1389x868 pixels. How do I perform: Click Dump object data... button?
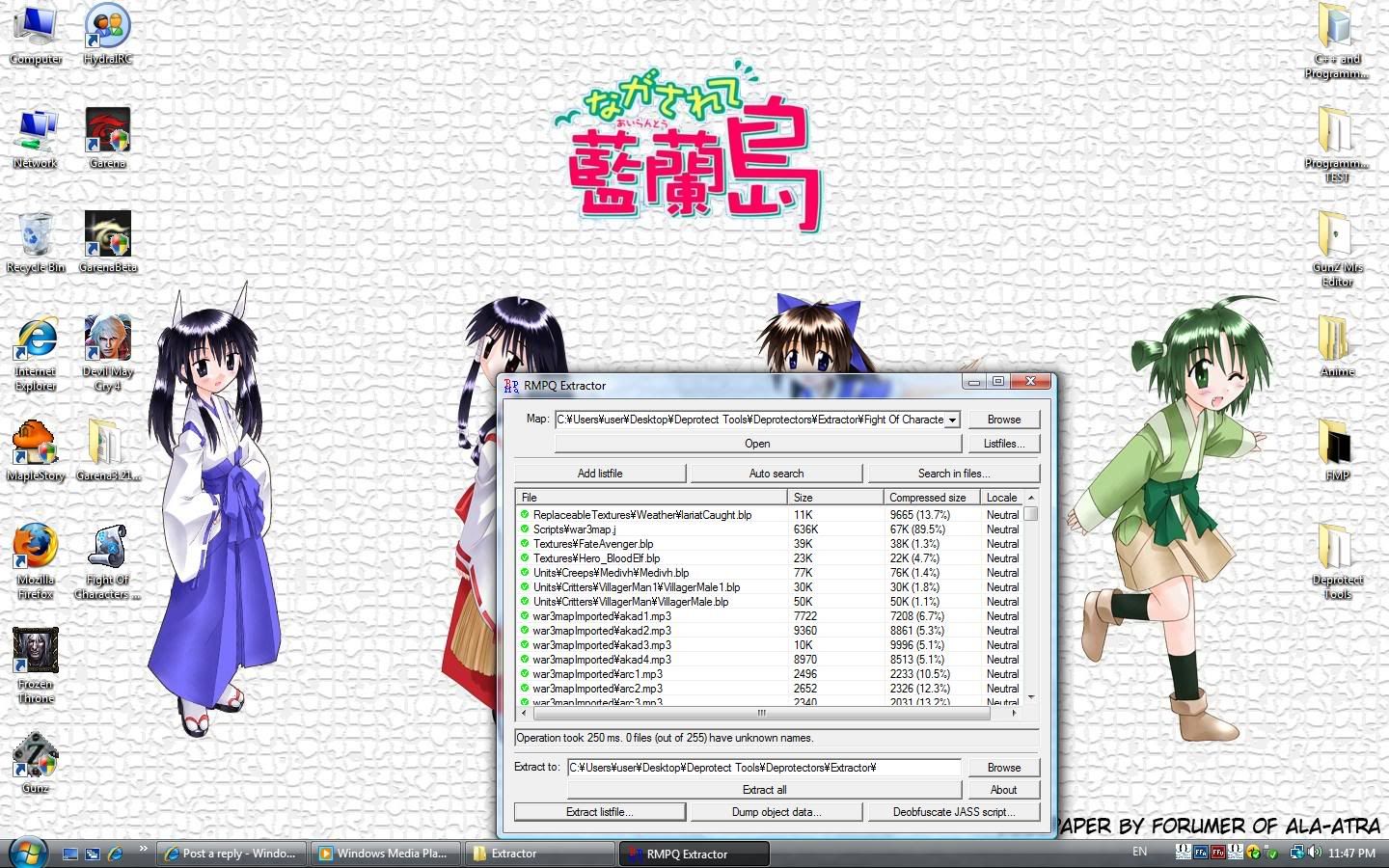(776, 812)
